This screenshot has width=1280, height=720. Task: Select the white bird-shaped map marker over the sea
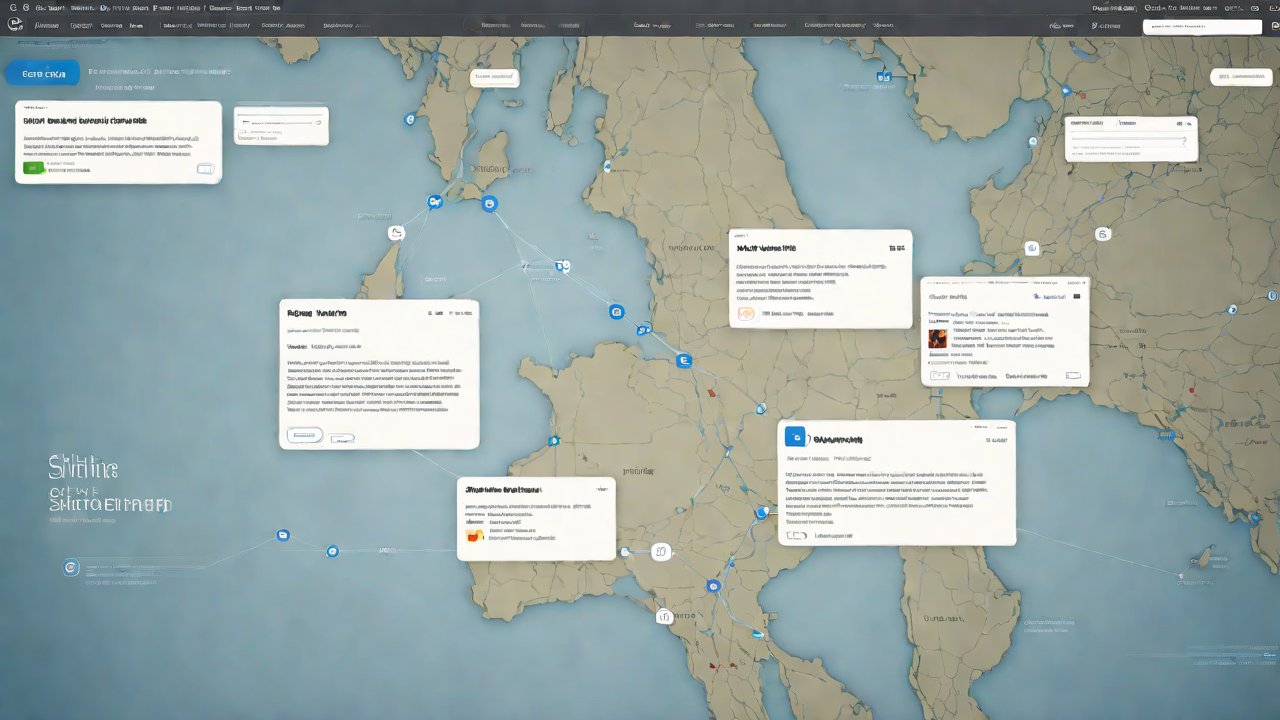(x=396, y=233)
